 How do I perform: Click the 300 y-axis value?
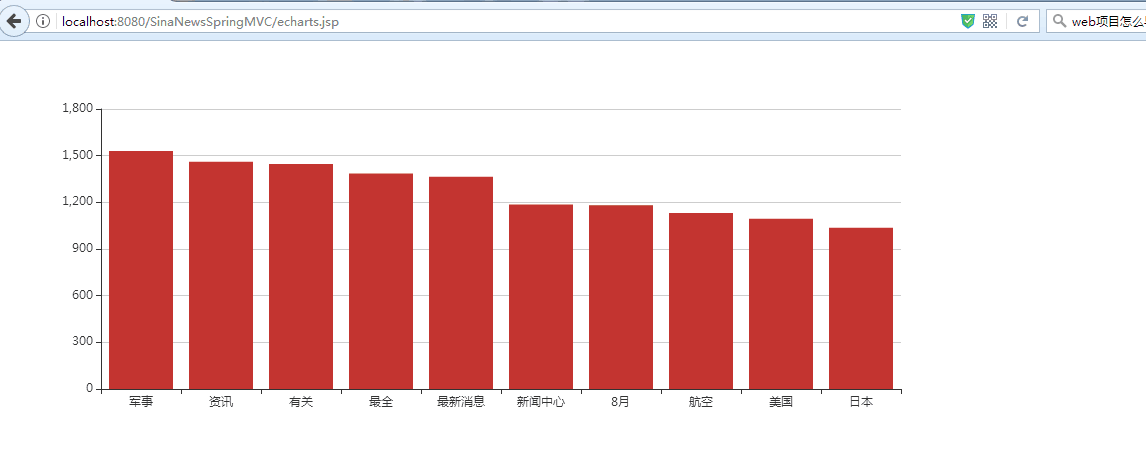point(83,342)
